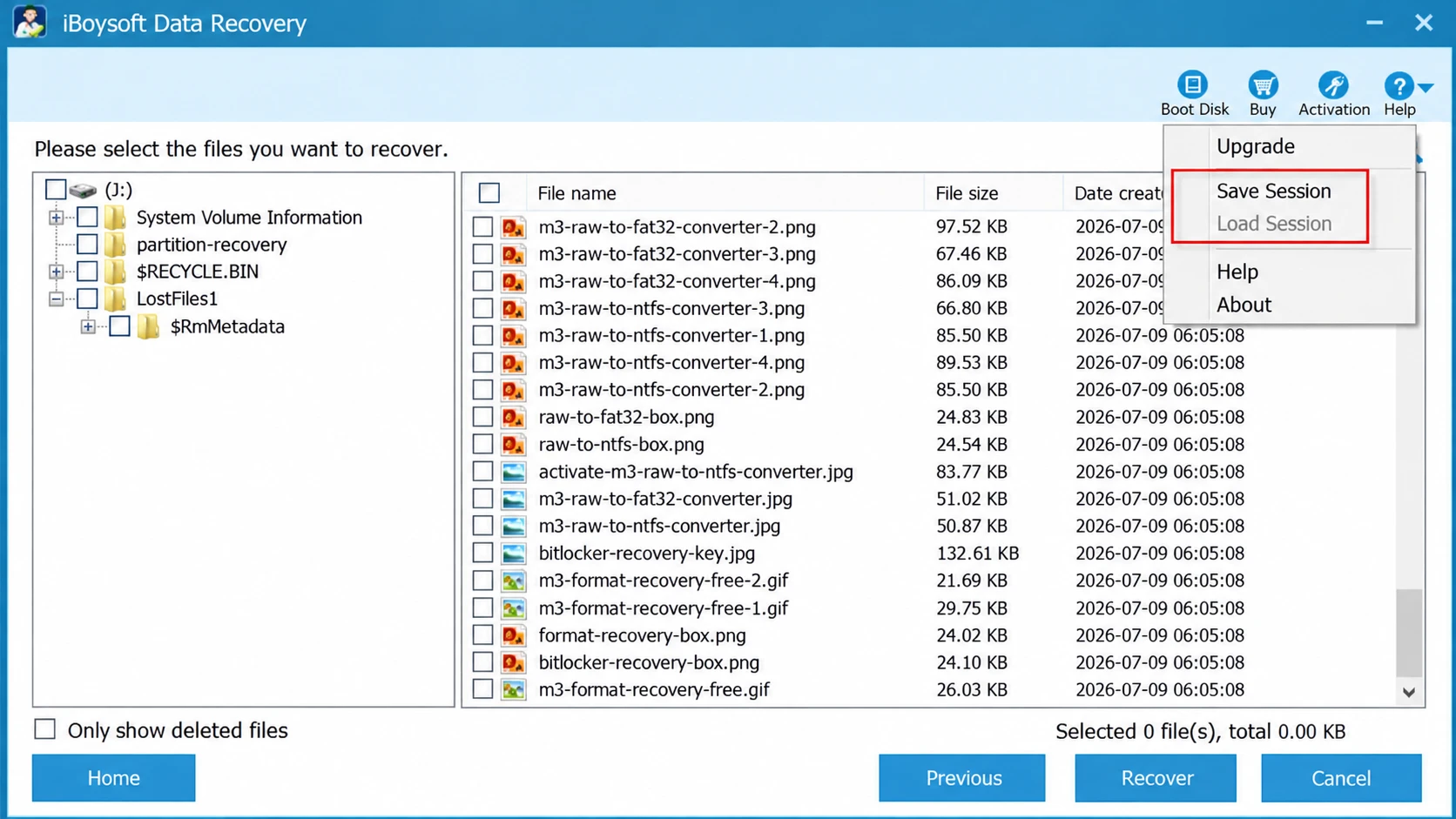Click the PNG icon of m3-raw-to-fat32-converter-3.png
This screenshot has height=819, width=1456.
coord(514,254)
